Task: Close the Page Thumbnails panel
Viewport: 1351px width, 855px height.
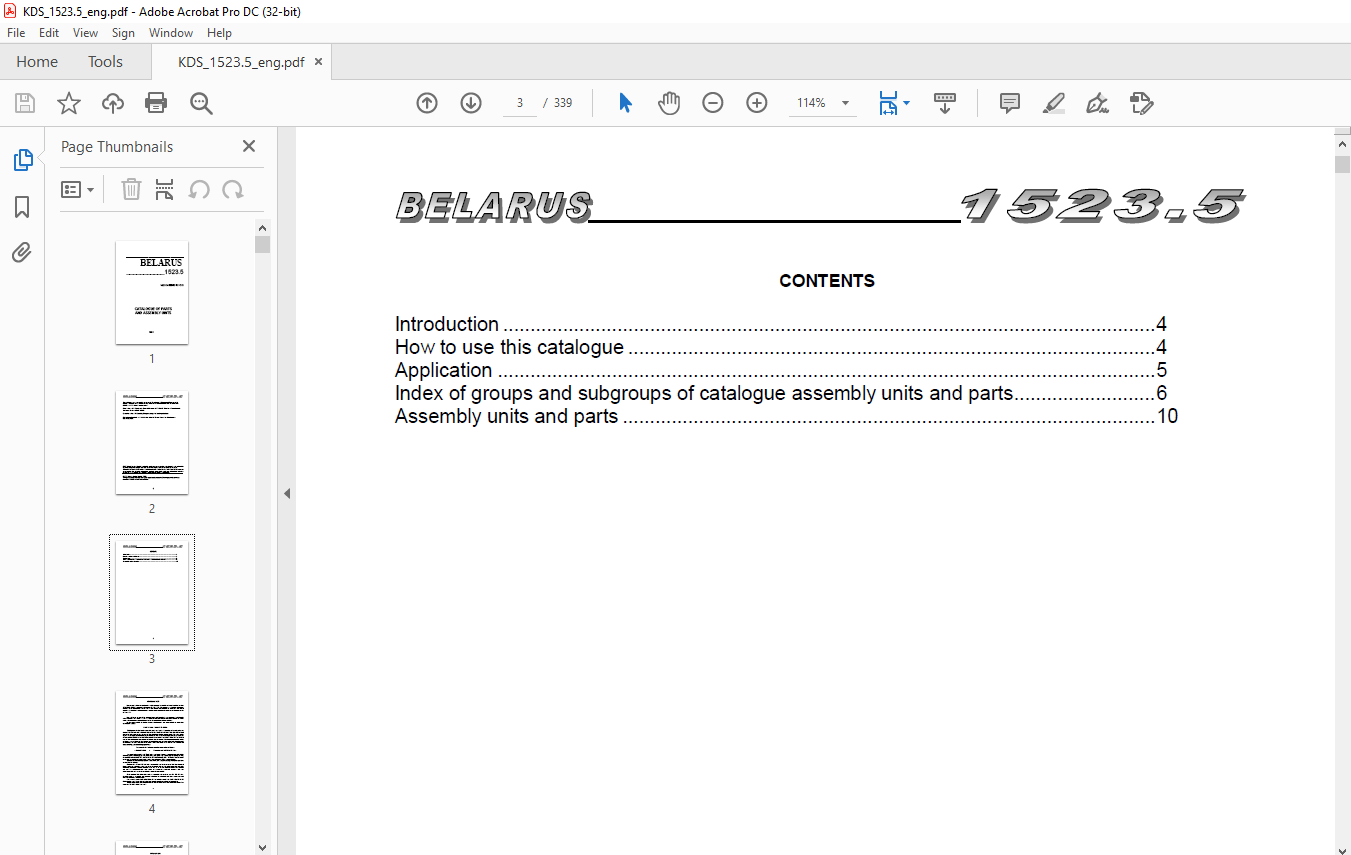Action: [249, 146]
